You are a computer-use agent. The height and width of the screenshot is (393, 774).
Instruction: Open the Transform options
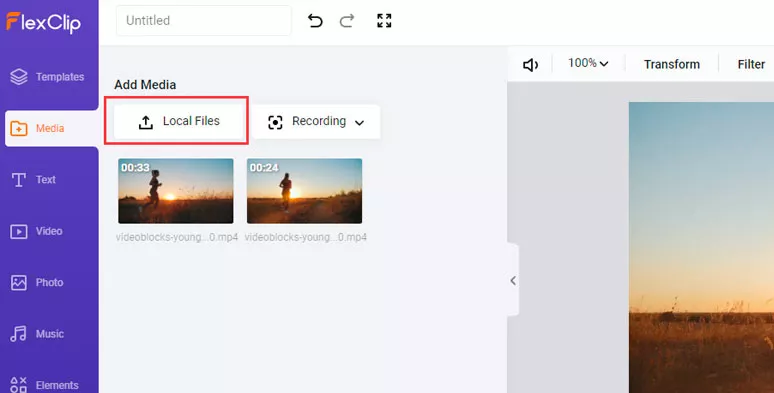pos(672,64)
